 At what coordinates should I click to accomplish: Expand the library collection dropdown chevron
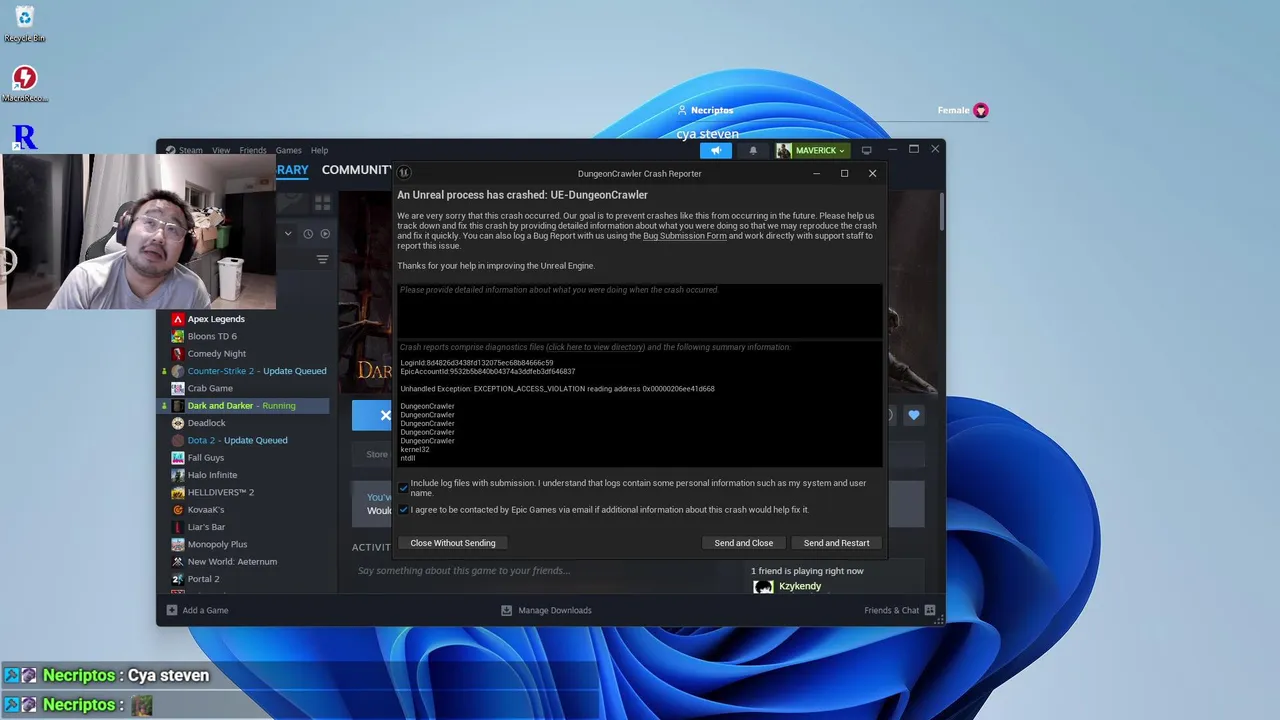point(288,234)
